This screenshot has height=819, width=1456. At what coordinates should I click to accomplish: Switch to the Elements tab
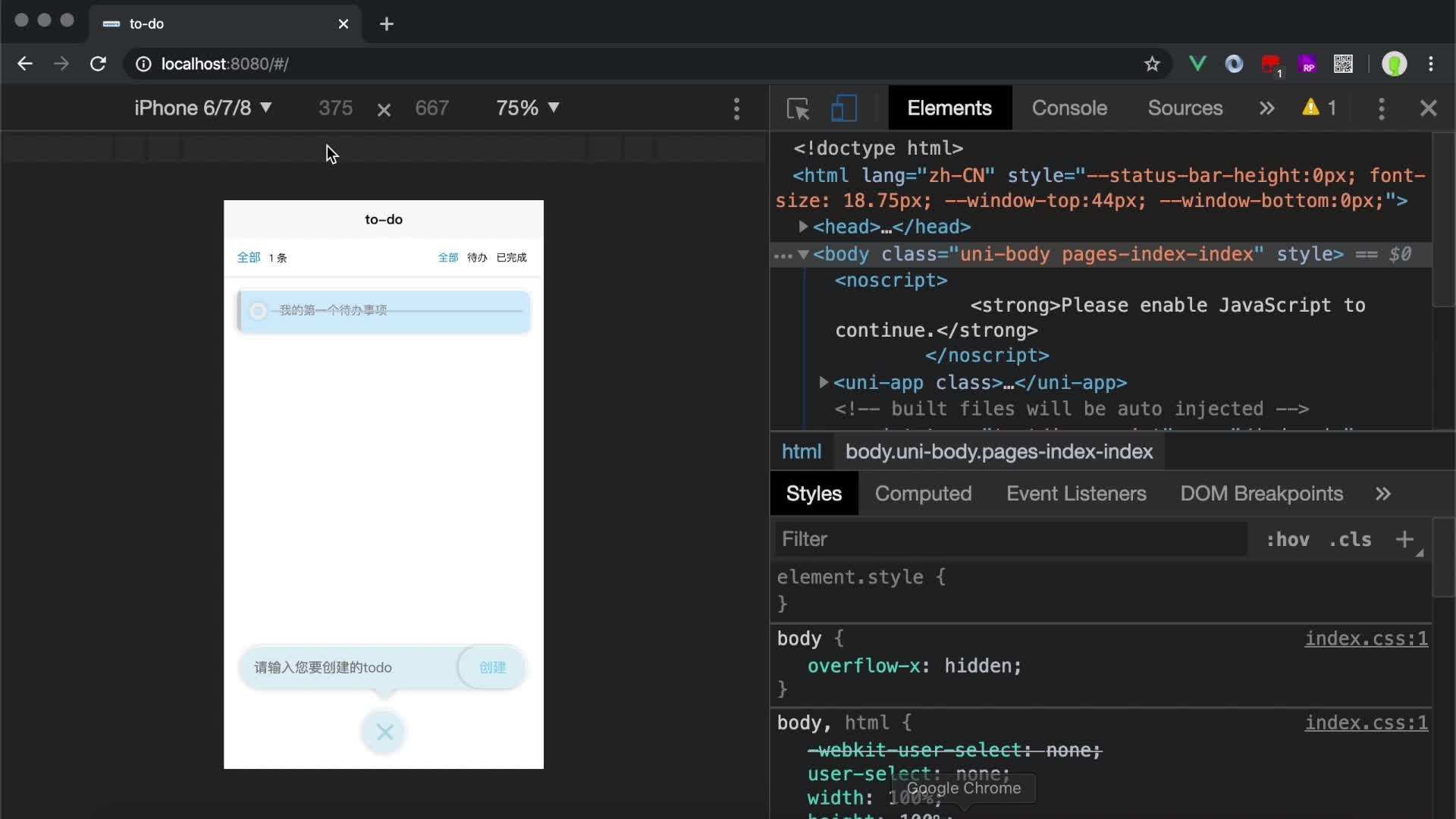(949, 108)
